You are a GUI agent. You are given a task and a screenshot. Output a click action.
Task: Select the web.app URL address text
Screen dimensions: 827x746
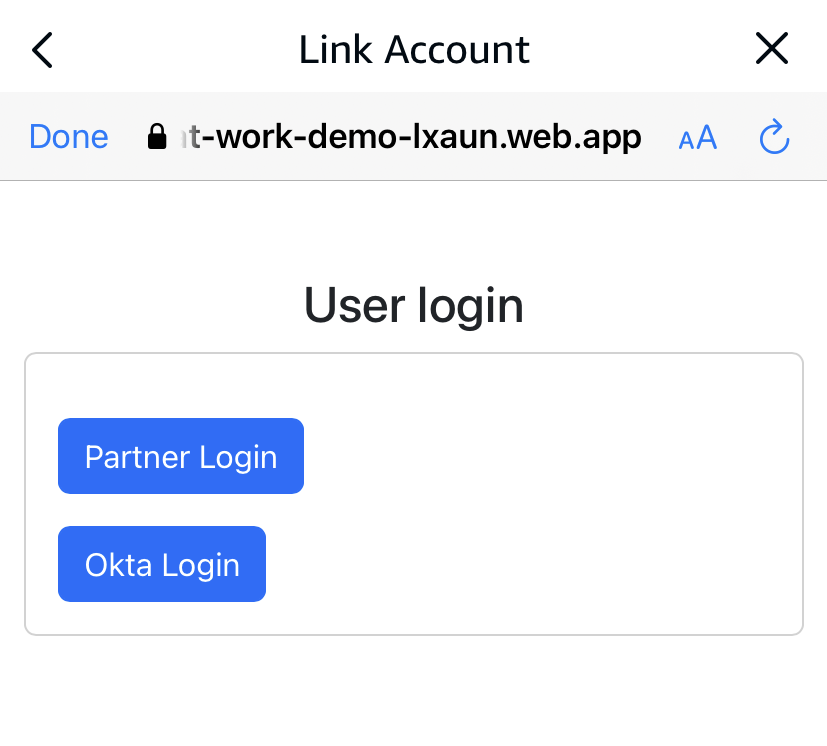420,137
